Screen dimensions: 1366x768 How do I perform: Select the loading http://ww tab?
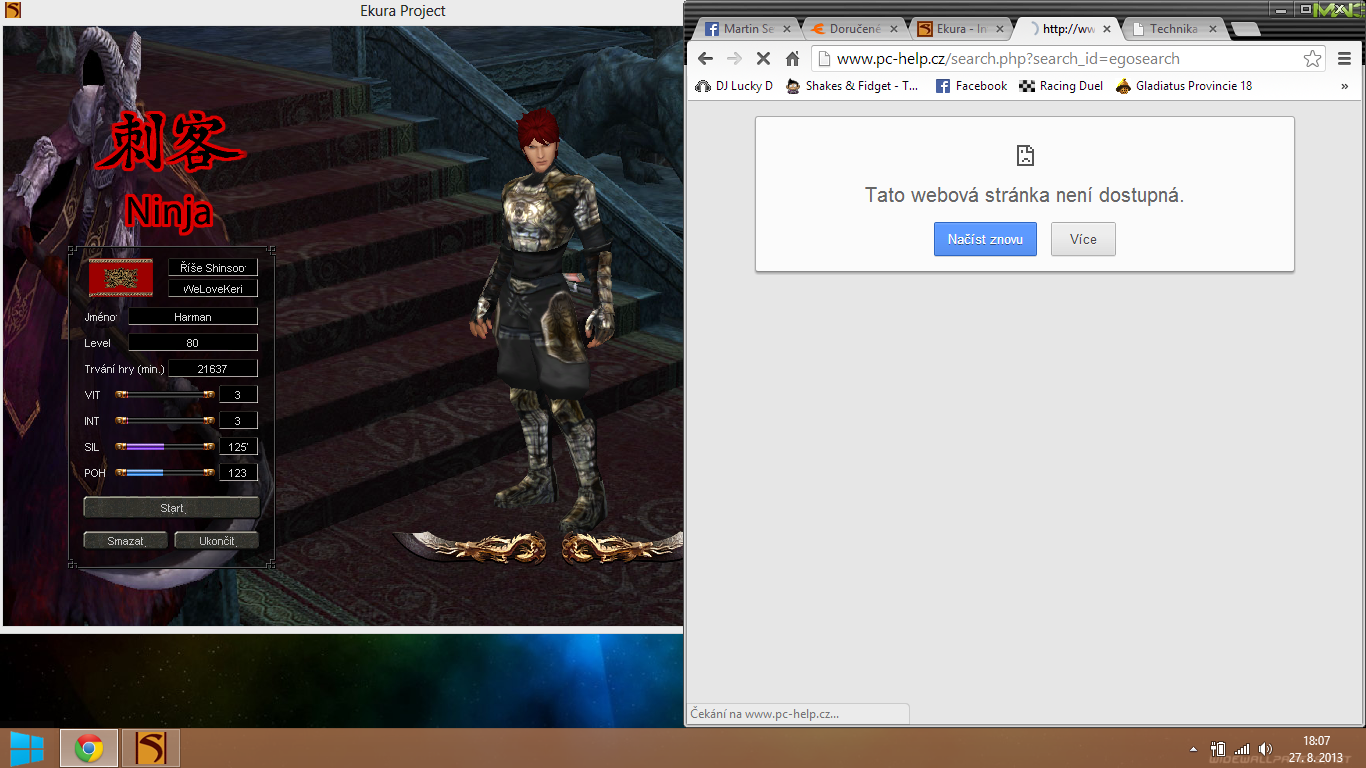point(1066,29)
